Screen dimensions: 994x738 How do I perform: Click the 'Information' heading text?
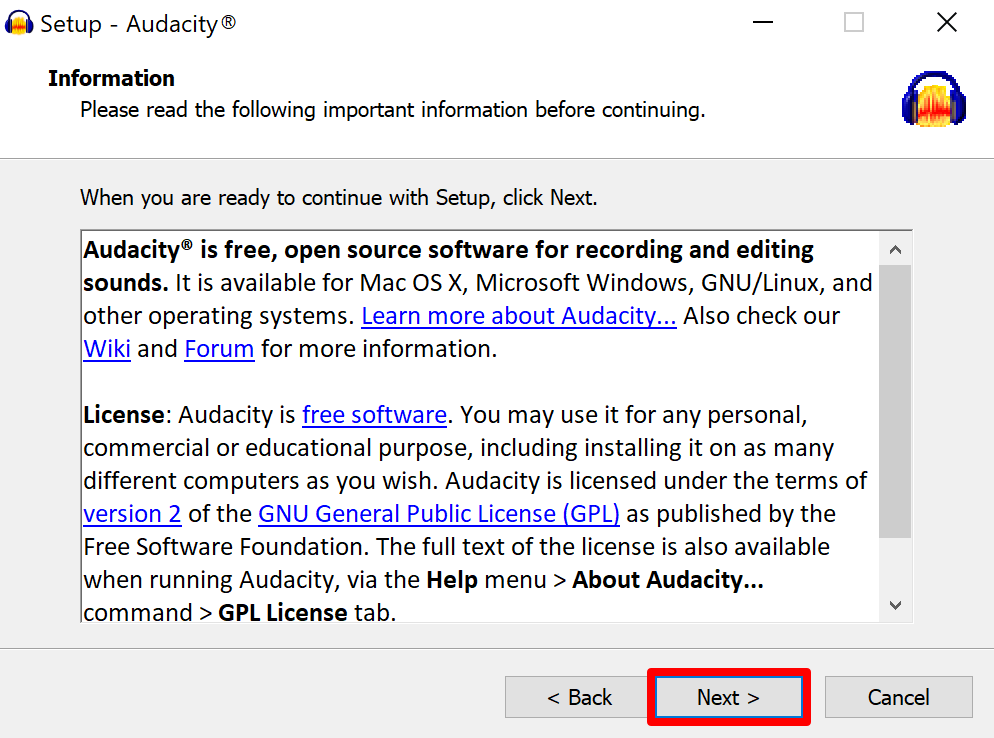(x=112, y=78)
